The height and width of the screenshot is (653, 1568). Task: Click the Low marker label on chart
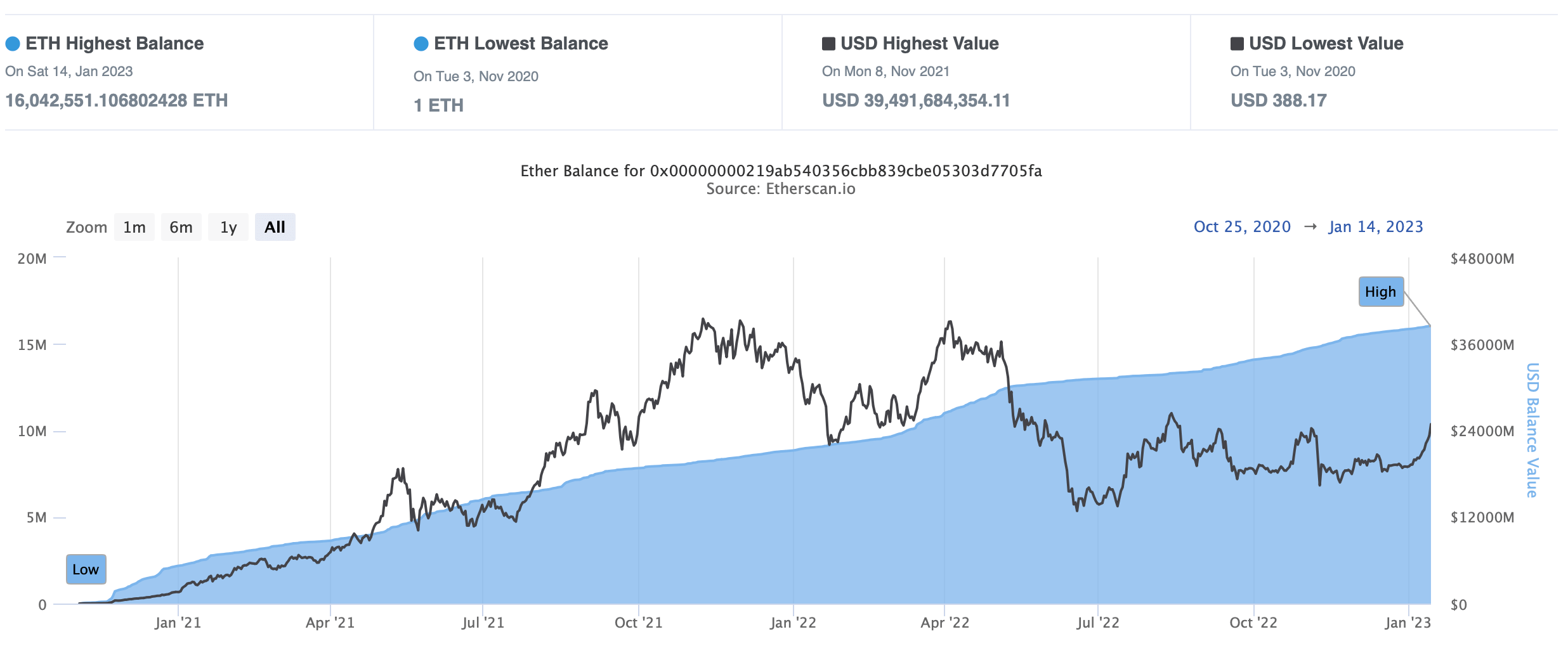pos(86,569)
